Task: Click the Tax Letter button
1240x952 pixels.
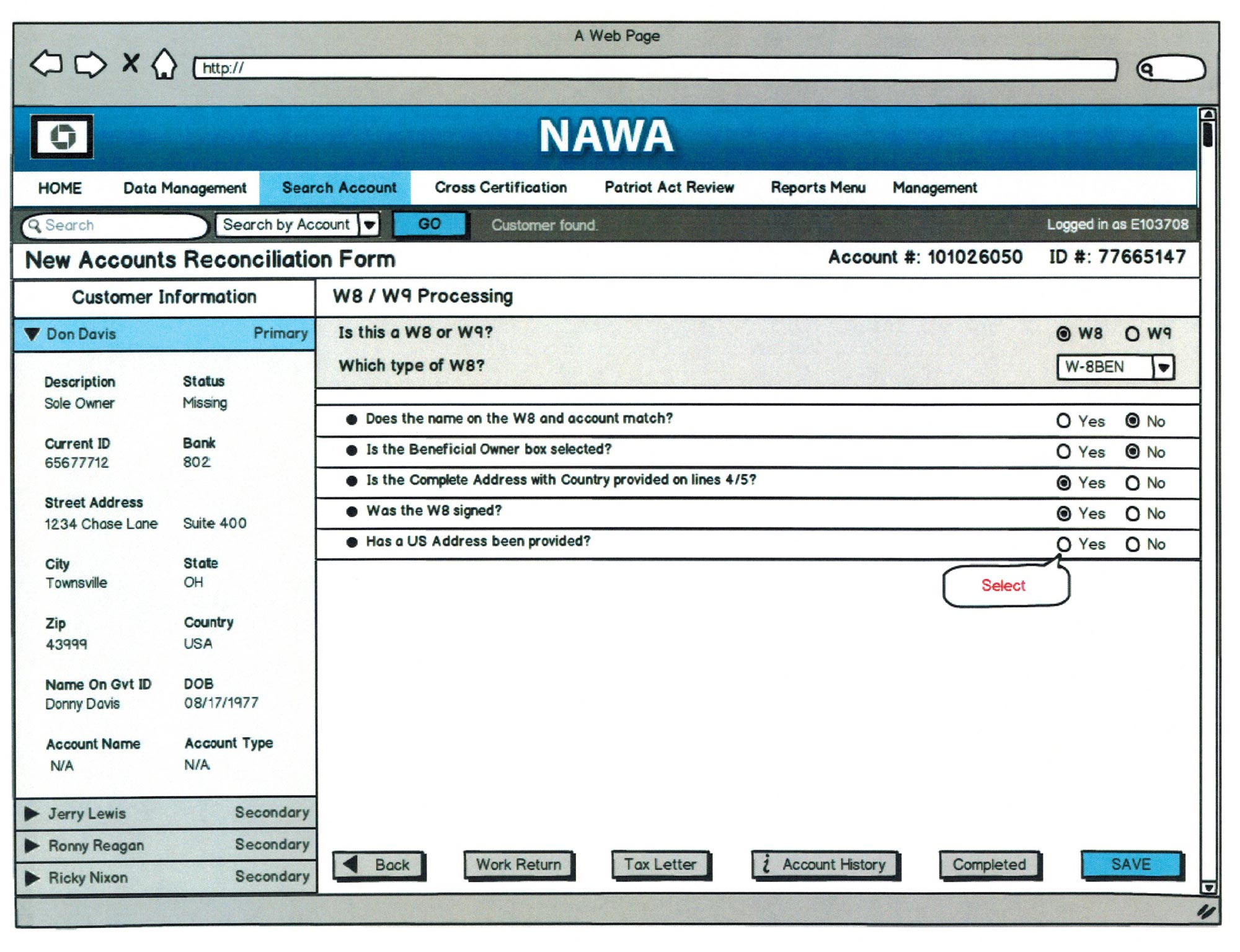Action: (660, 865)
